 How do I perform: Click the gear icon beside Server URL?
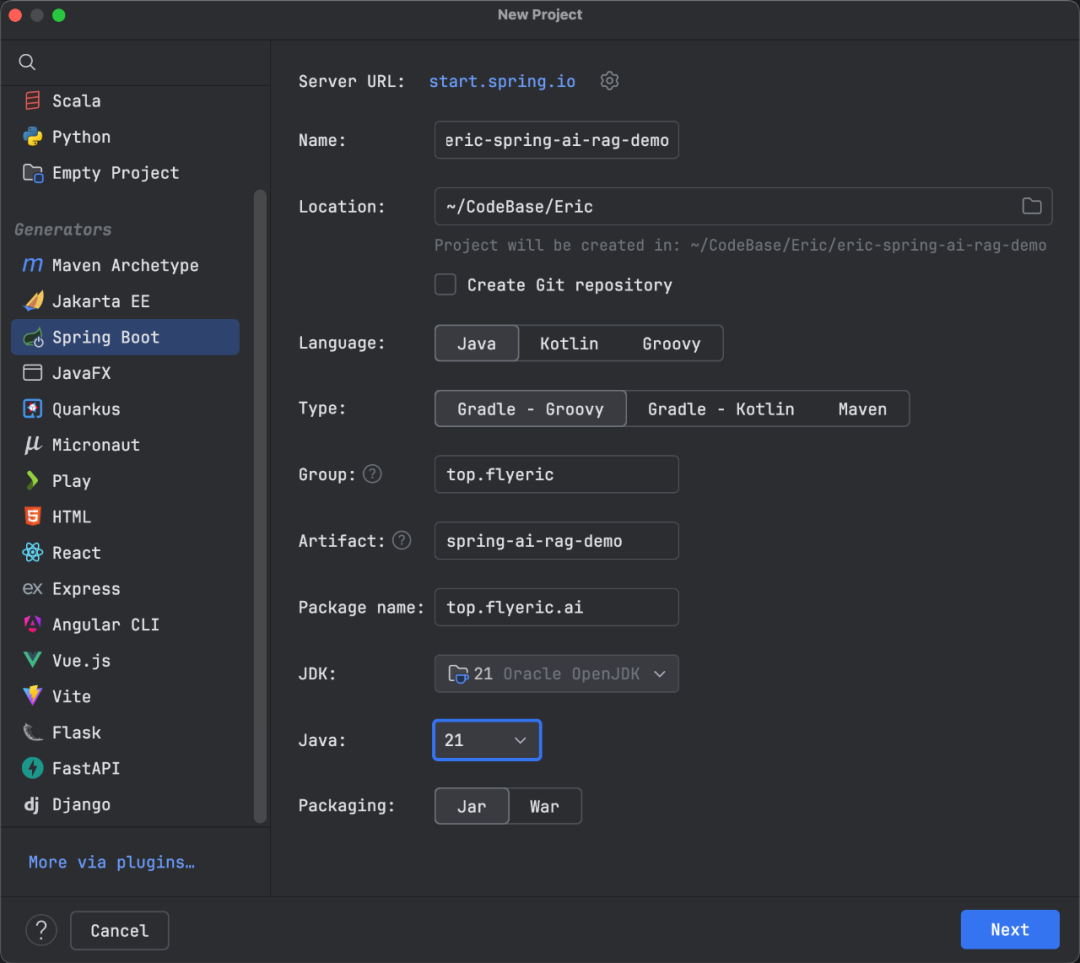[x=609, y=81]
